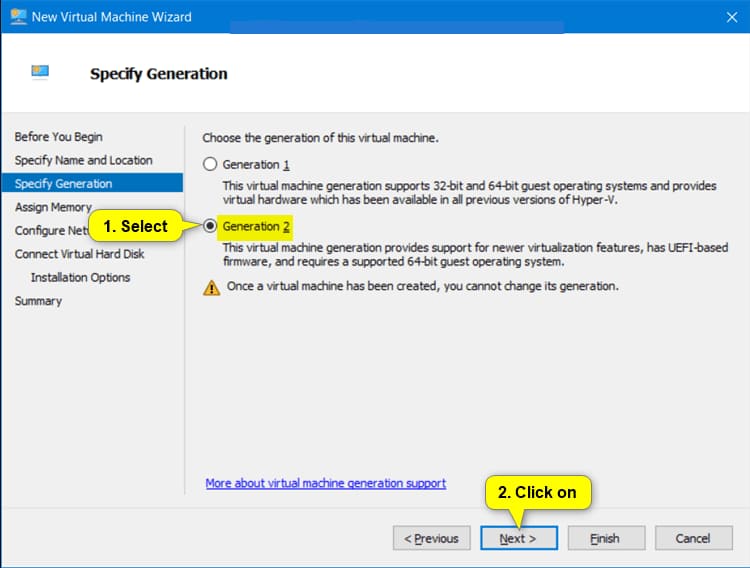
Task: Go to Connect Virtual Hard Disk step
Action: 79,254
